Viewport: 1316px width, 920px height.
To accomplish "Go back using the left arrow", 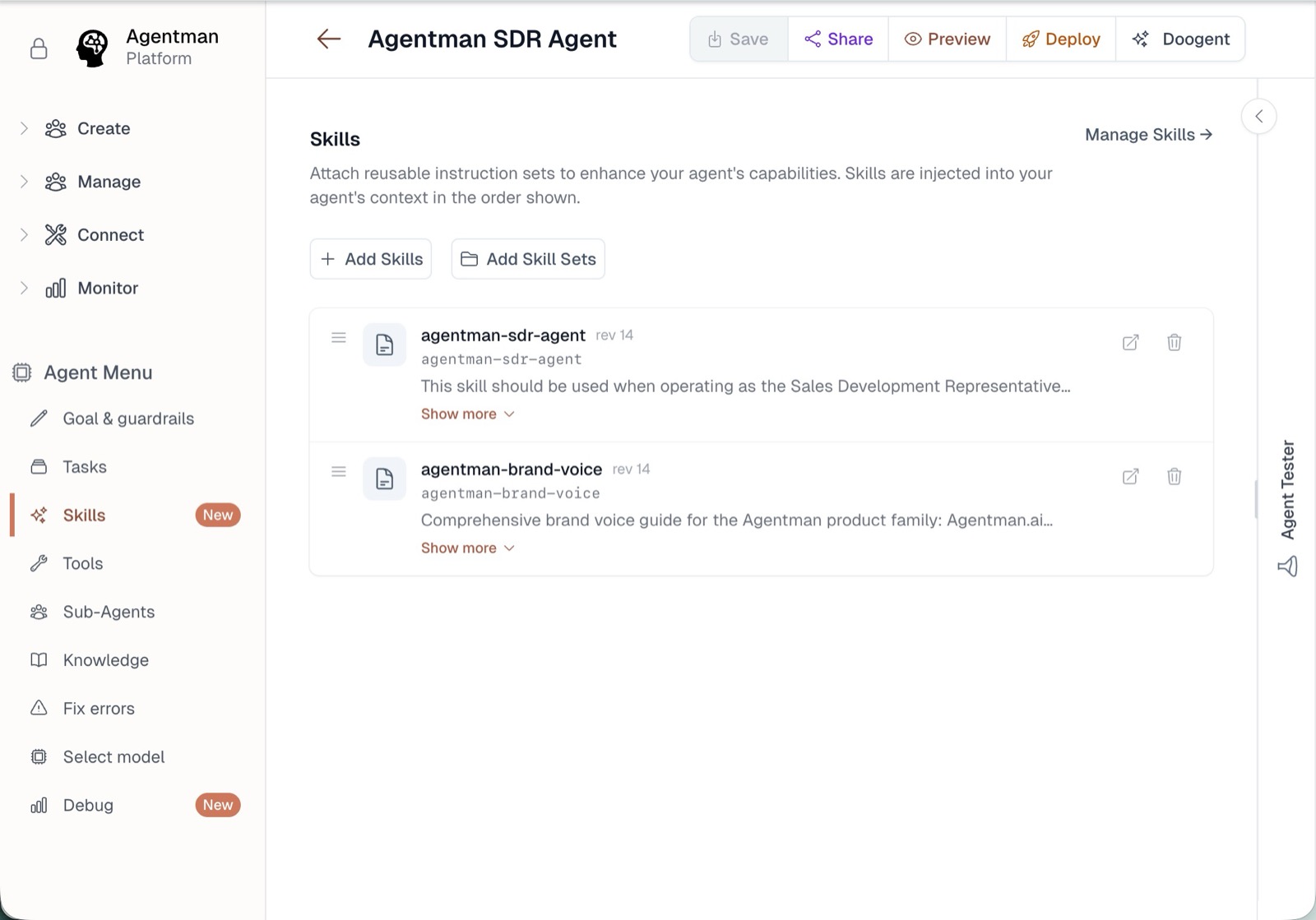I will [329, 39].
